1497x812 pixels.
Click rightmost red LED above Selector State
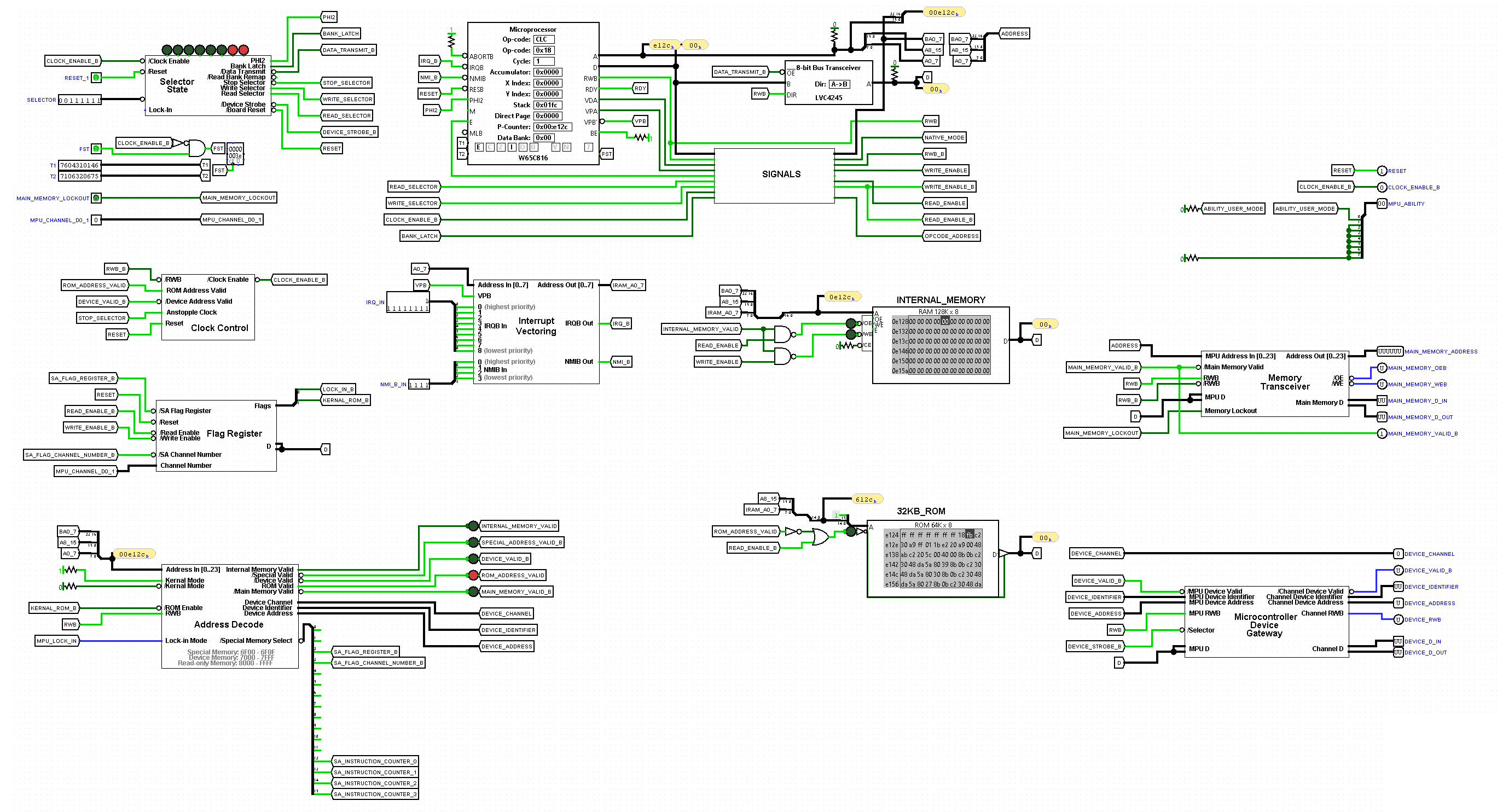pos(243,50)
